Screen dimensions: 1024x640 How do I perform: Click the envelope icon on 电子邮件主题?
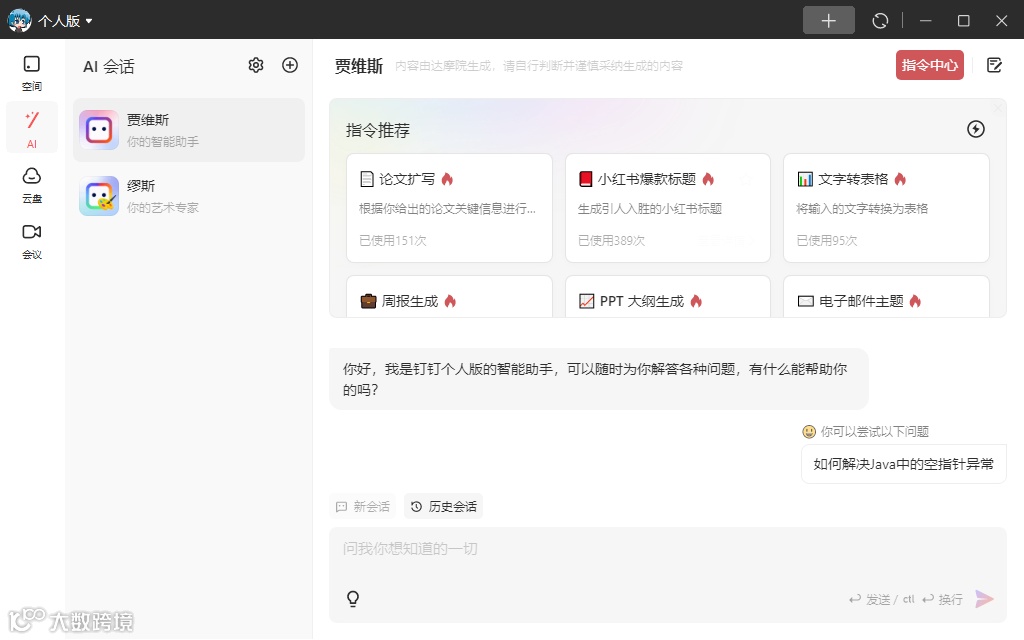(x=805, y=301)
